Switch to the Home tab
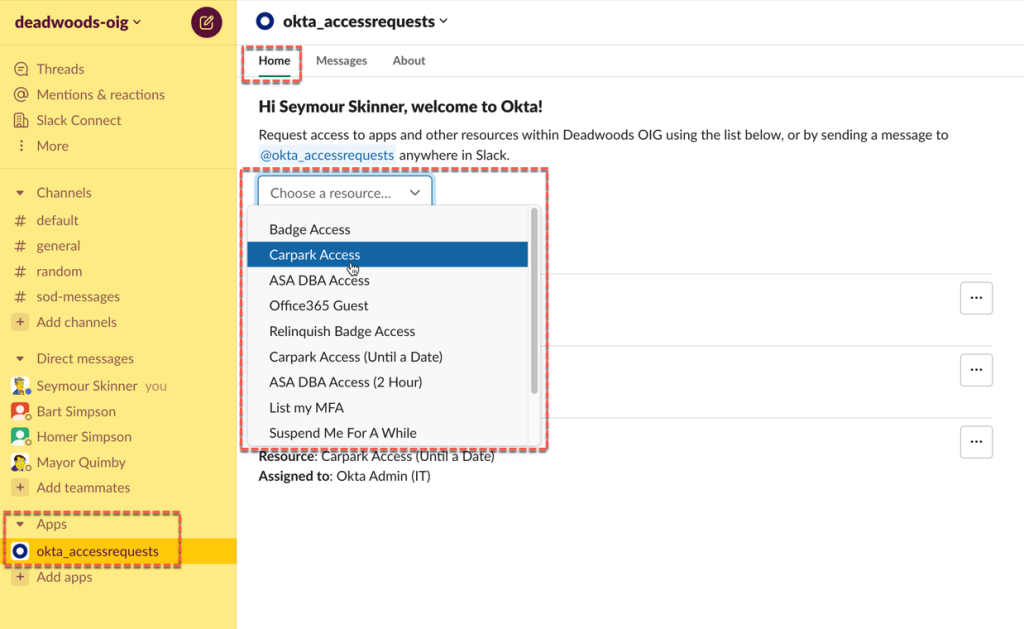The image size is (1024, 629). (x=274, y=61)
